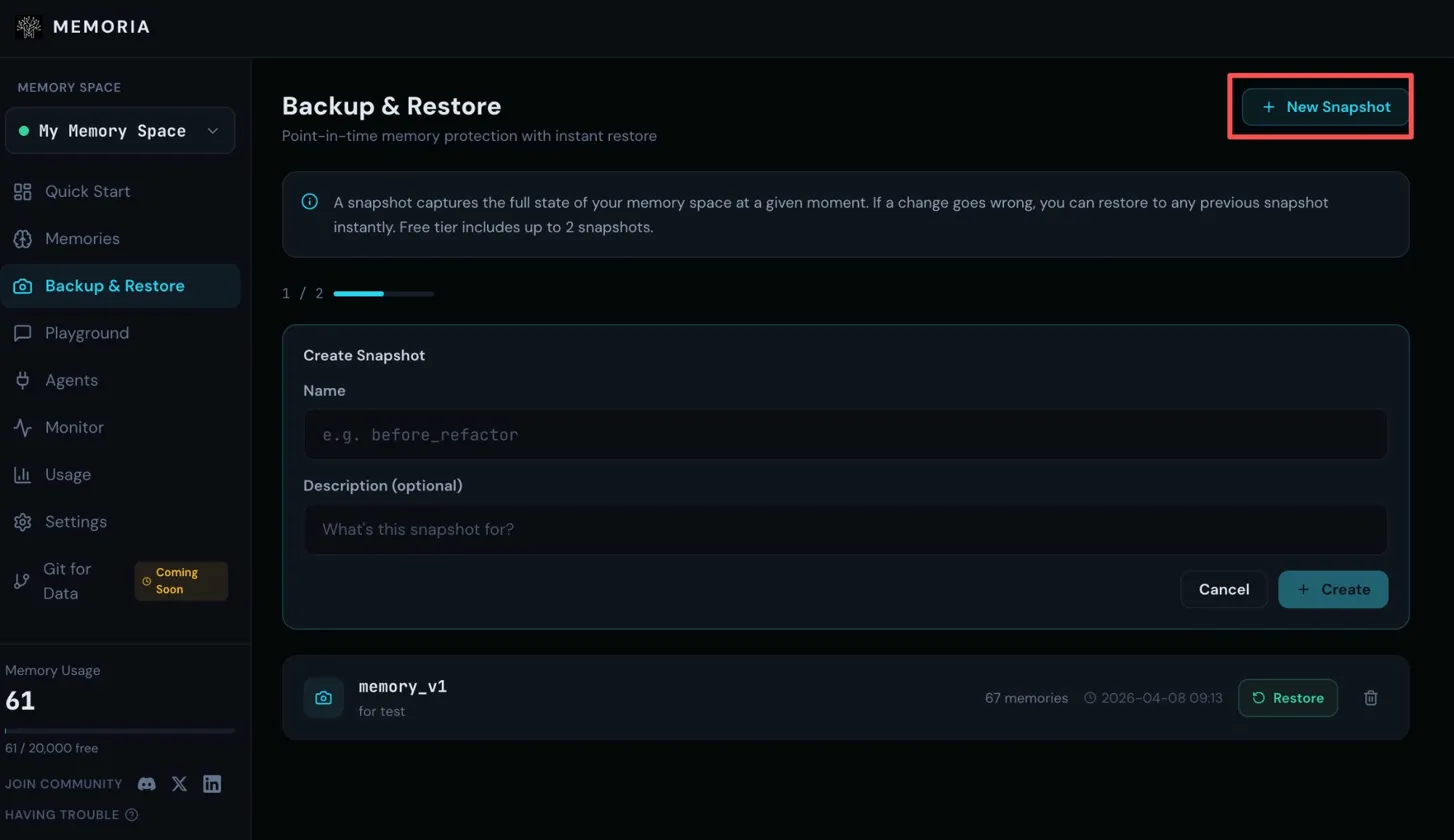This screenshot has width=1454, height=840.
Task: Navigate to Agents section
Action: click(x=71, y=380)
